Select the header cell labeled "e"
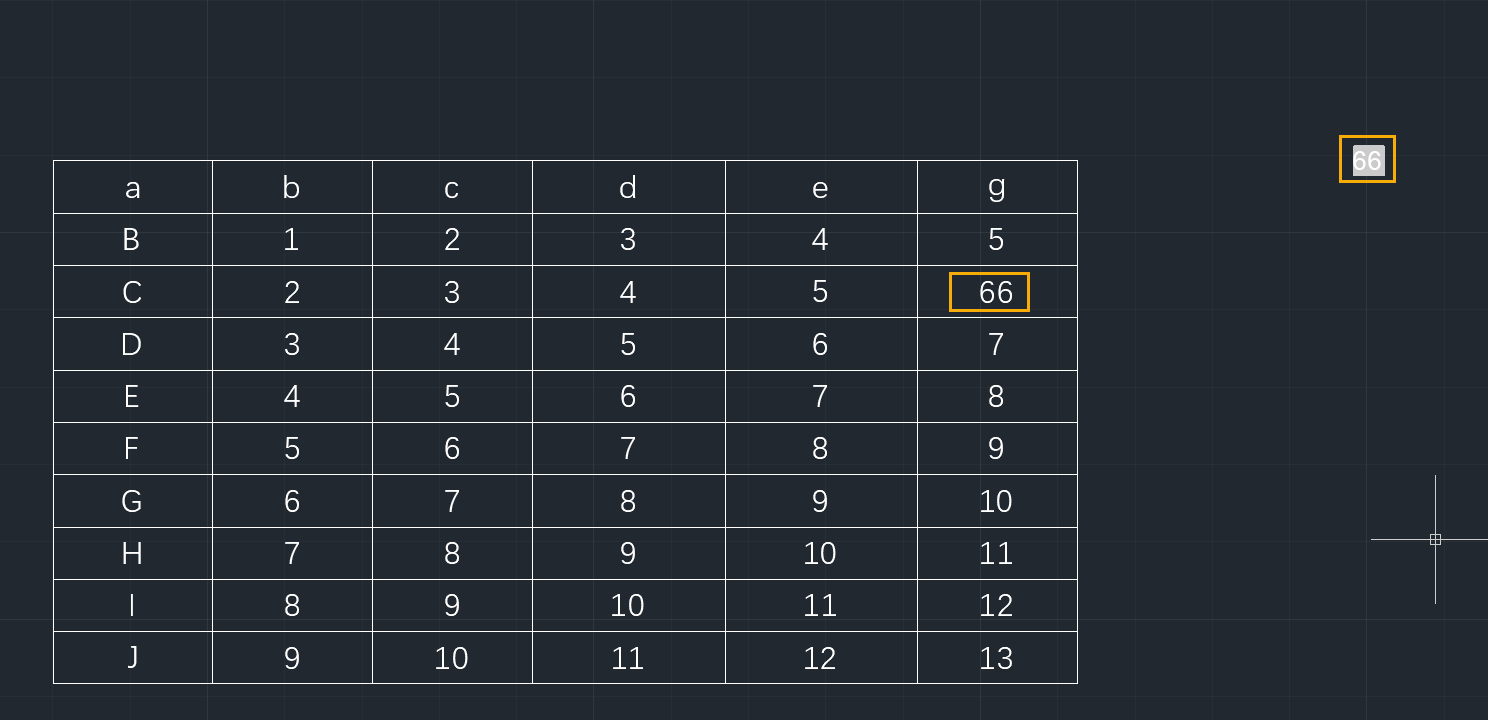 (821, 187)
